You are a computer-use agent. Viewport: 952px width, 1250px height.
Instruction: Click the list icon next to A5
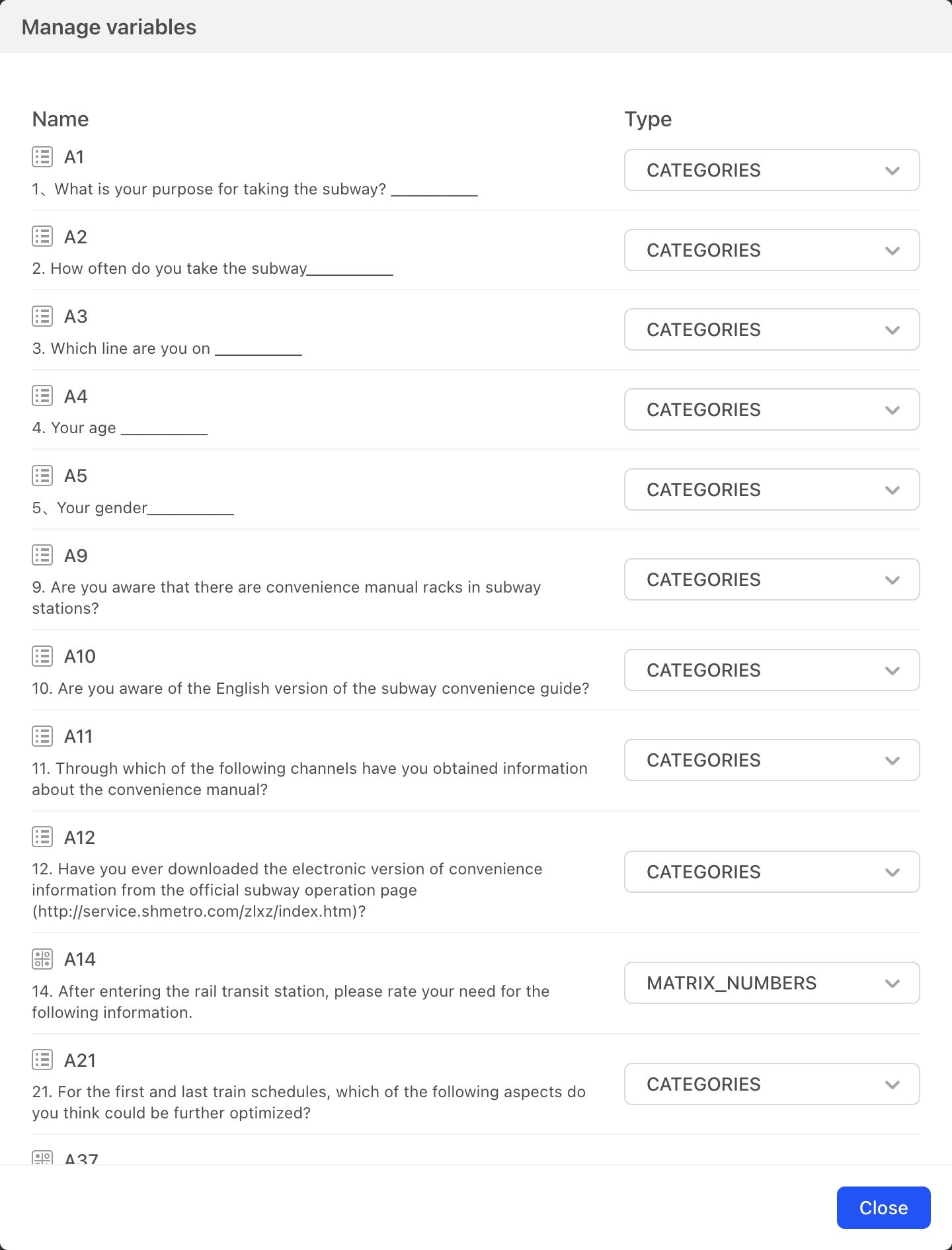point(42,476)
